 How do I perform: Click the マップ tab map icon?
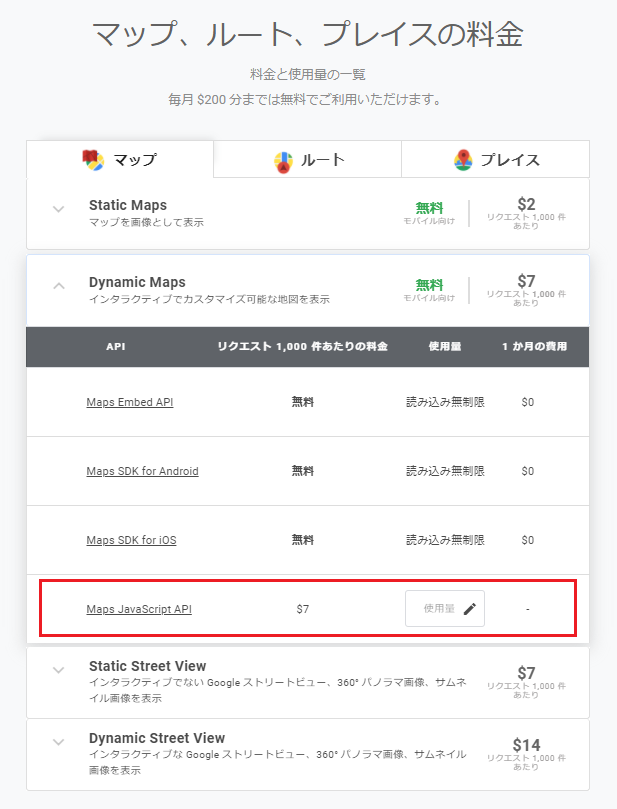pyautogui.click(x=93, y=160)
